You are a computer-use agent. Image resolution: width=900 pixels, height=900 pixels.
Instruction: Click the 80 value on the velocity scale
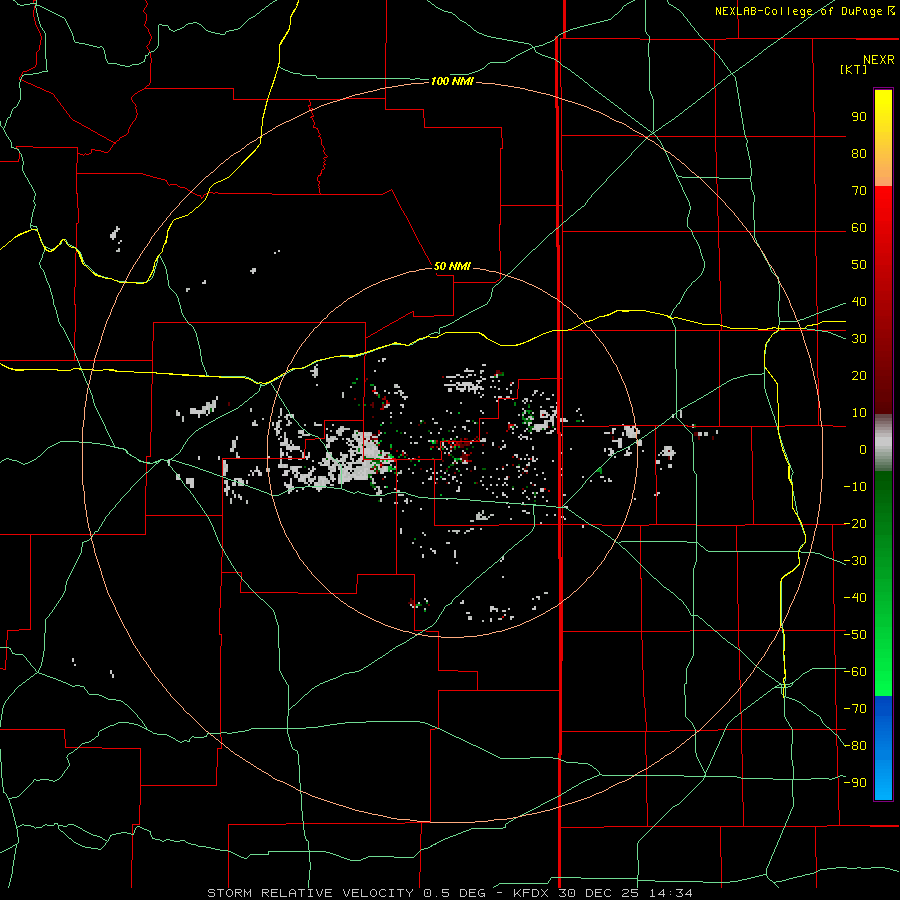coord(859,153)
